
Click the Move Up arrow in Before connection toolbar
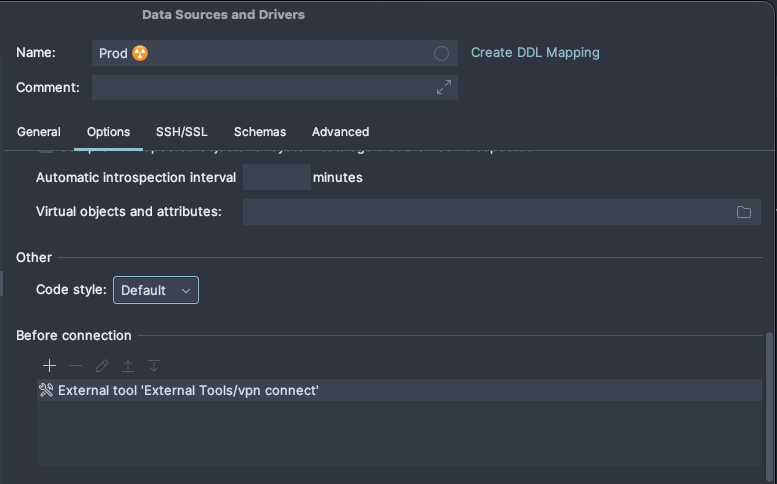pos(128,366)
